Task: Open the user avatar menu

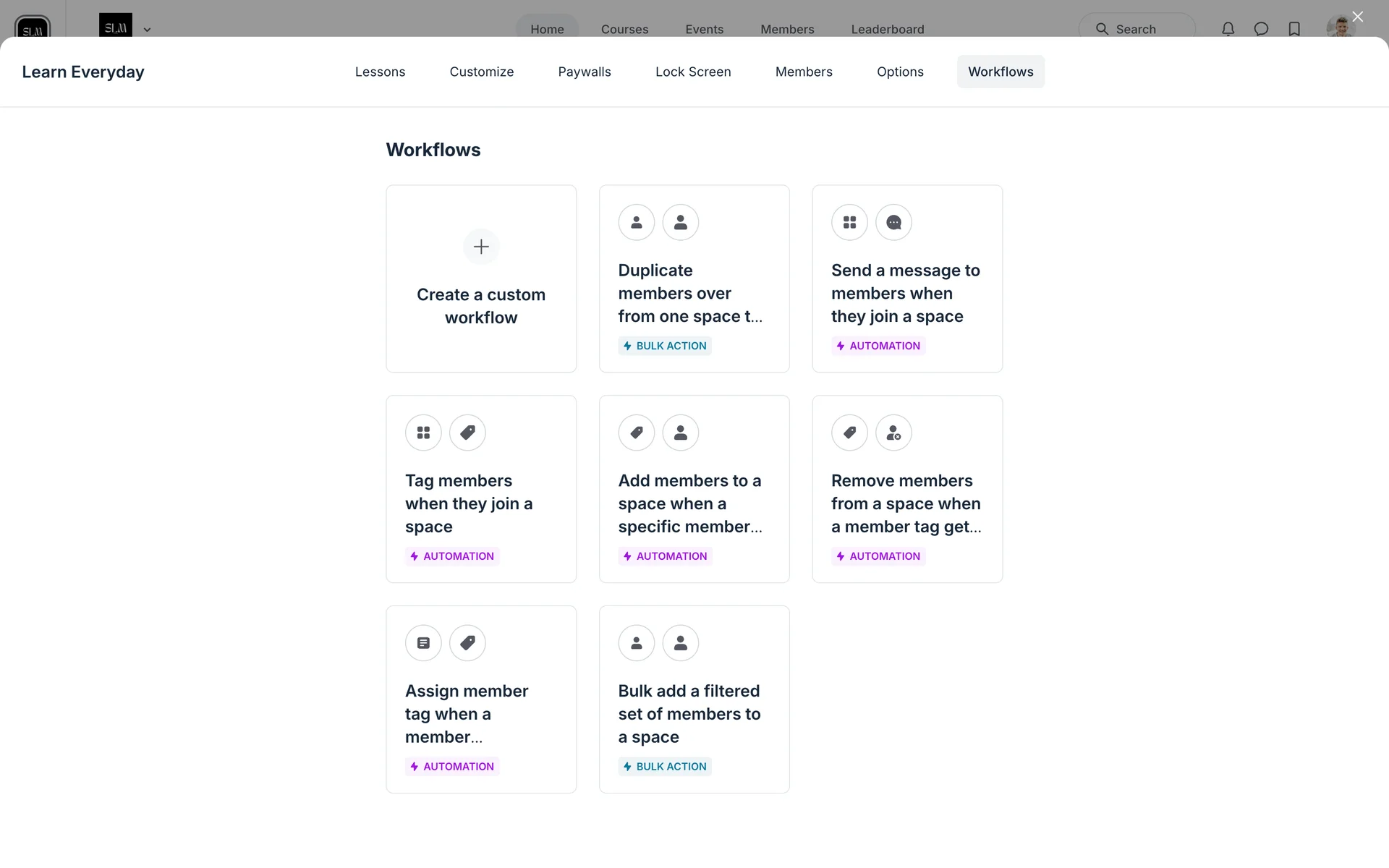Action: 1340,27
